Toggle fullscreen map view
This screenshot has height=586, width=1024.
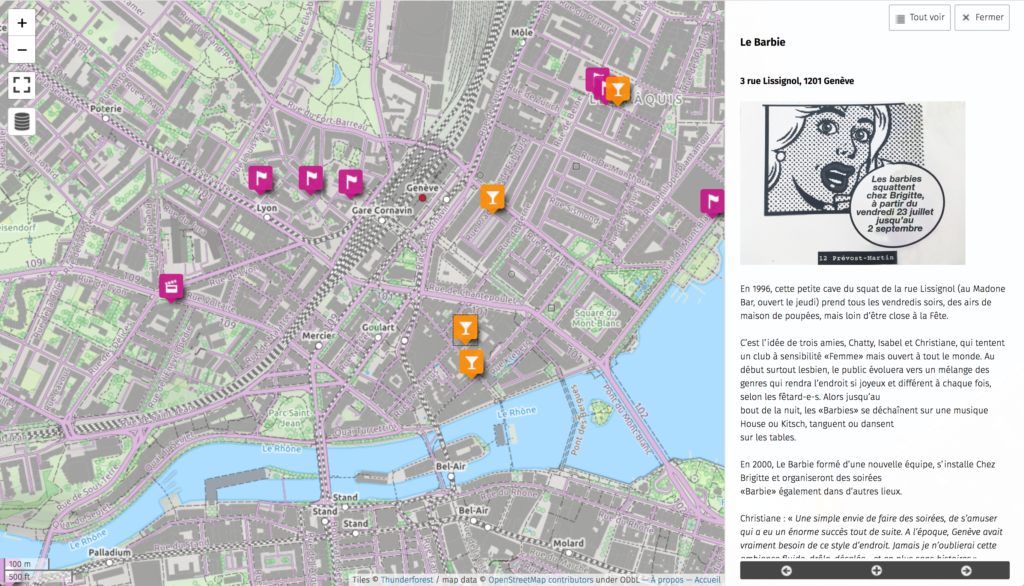(22, 85)
